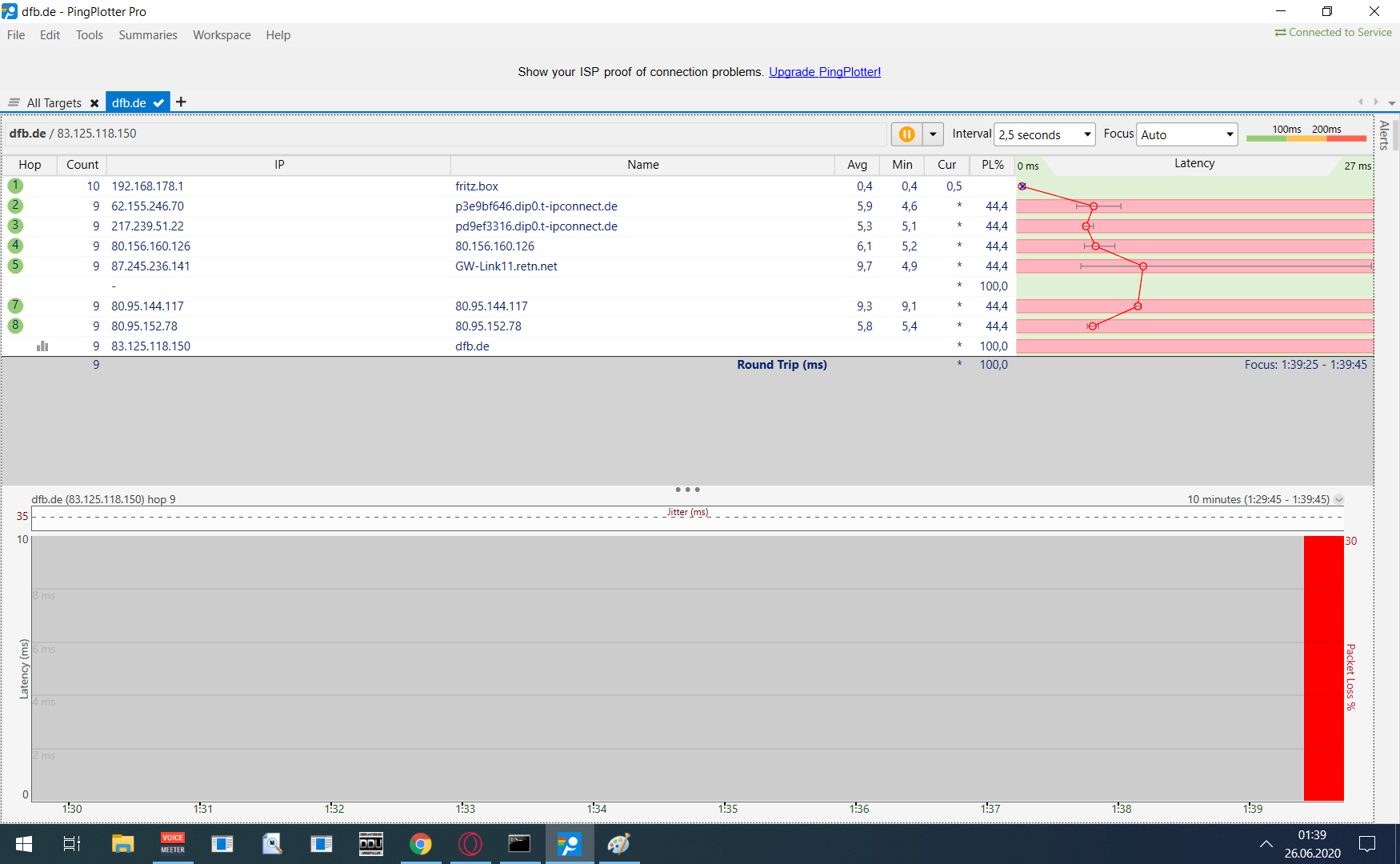Add a new target tab with plus
The width and height of the screenshot is (1400, 864).
pyautogui.click(x=181, y=102)
